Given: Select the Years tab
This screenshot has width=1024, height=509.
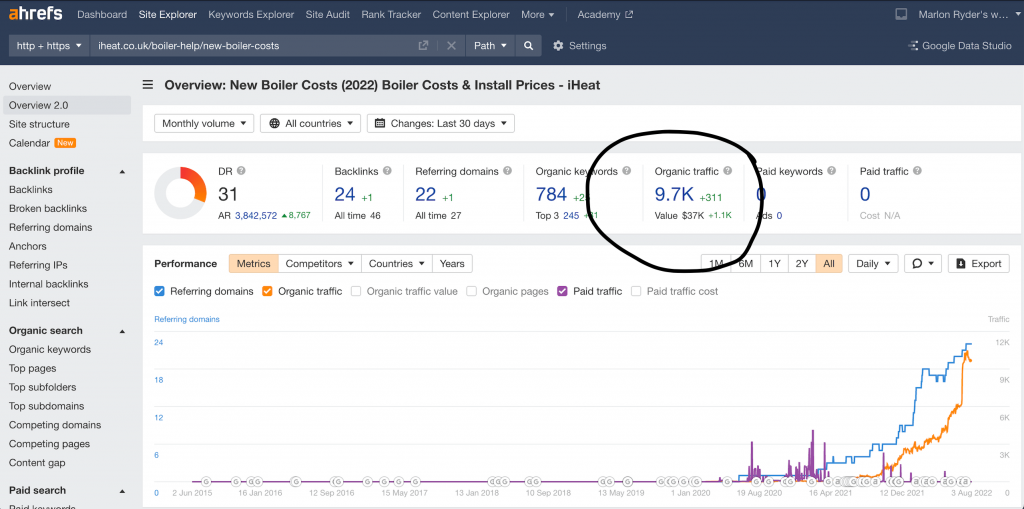Looking at the screenshot, I should click(x=452, y=263).
